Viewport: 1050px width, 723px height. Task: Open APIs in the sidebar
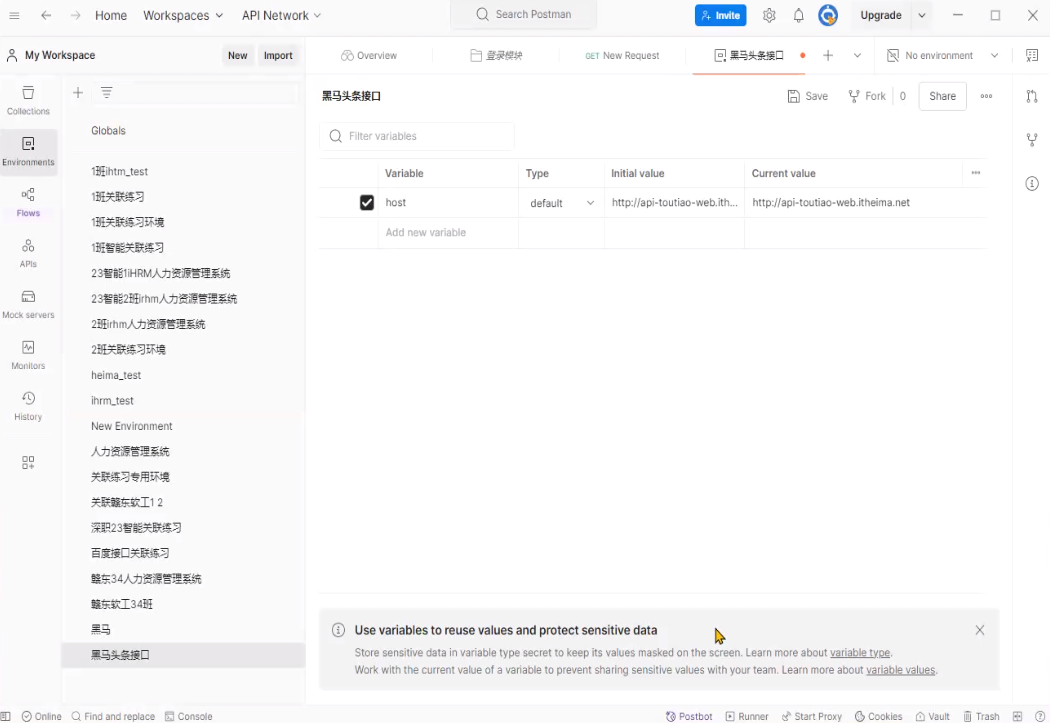[x=28, y=253]
